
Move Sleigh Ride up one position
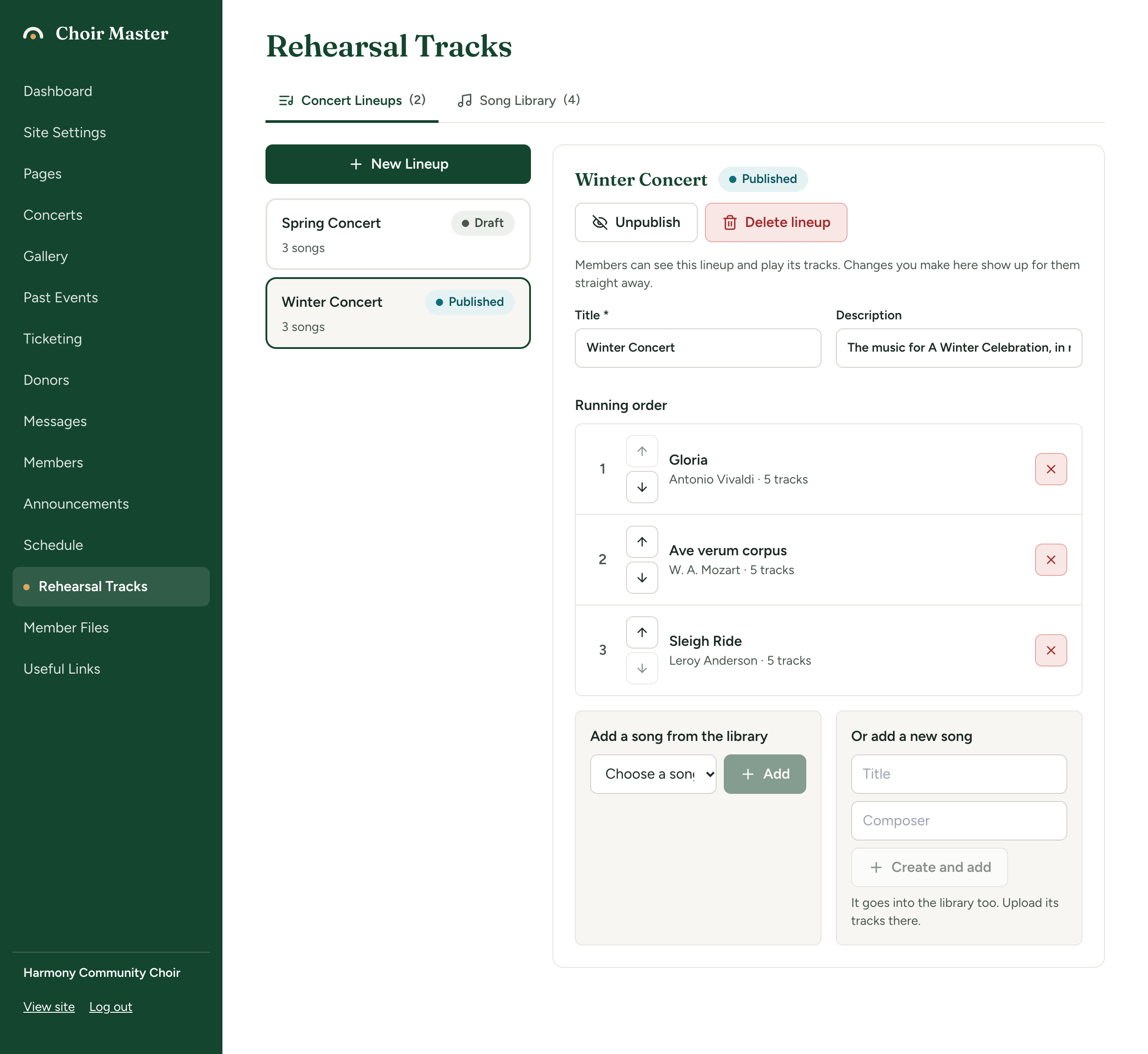642,632
